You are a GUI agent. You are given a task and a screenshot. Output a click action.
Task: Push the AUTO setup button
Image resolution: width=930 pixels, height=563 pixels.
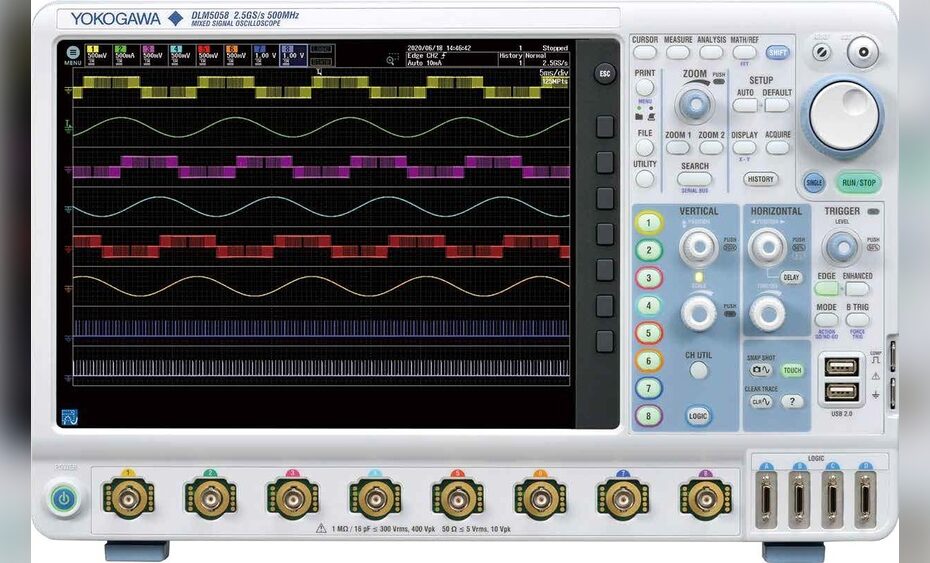(x=745, y=106)
